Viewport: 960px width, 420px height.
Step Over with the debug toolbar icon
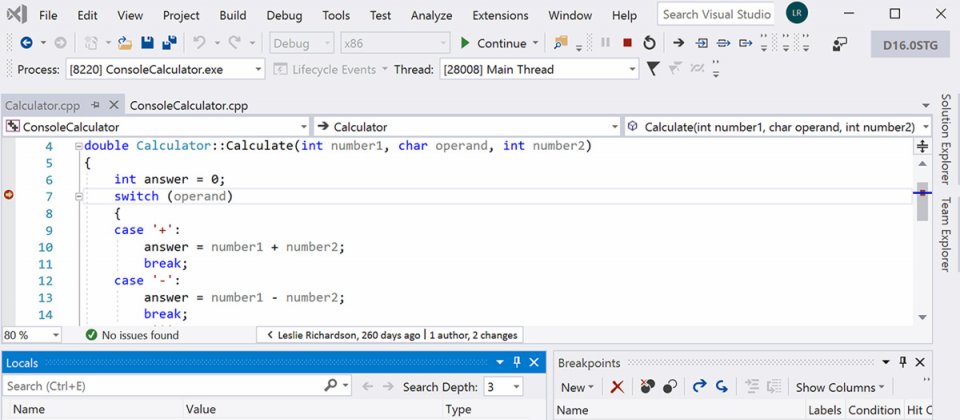pos(724,43)
